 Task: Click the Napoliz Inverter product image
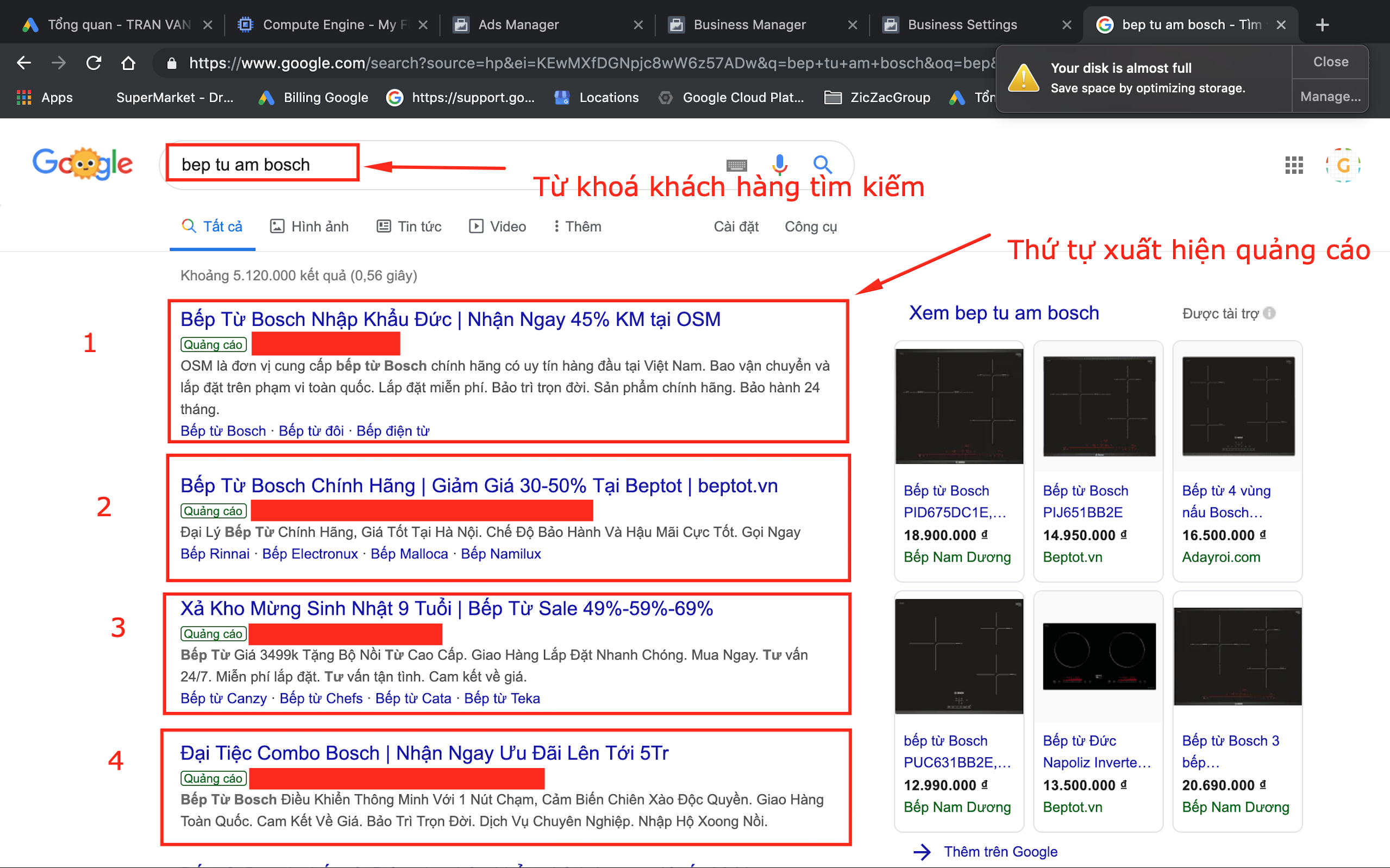tap(1098, 656)
